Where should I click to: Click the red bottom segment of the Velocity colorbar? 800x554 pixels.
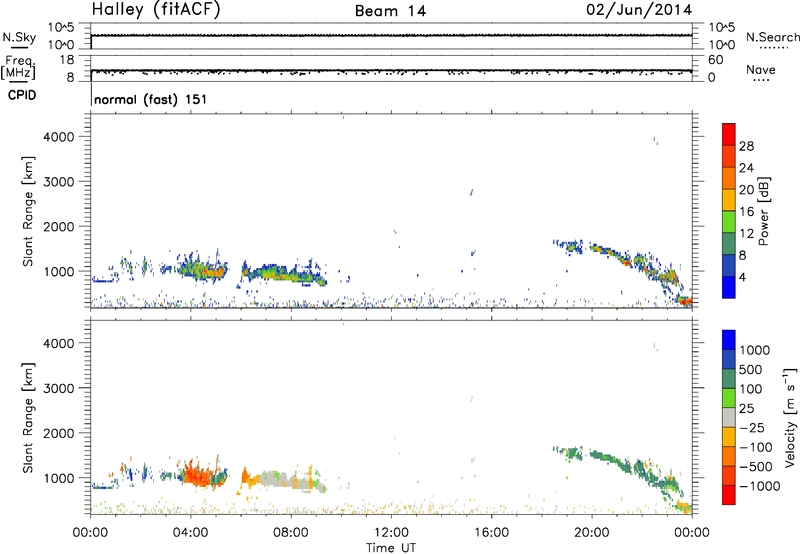(x=729, y=495)
